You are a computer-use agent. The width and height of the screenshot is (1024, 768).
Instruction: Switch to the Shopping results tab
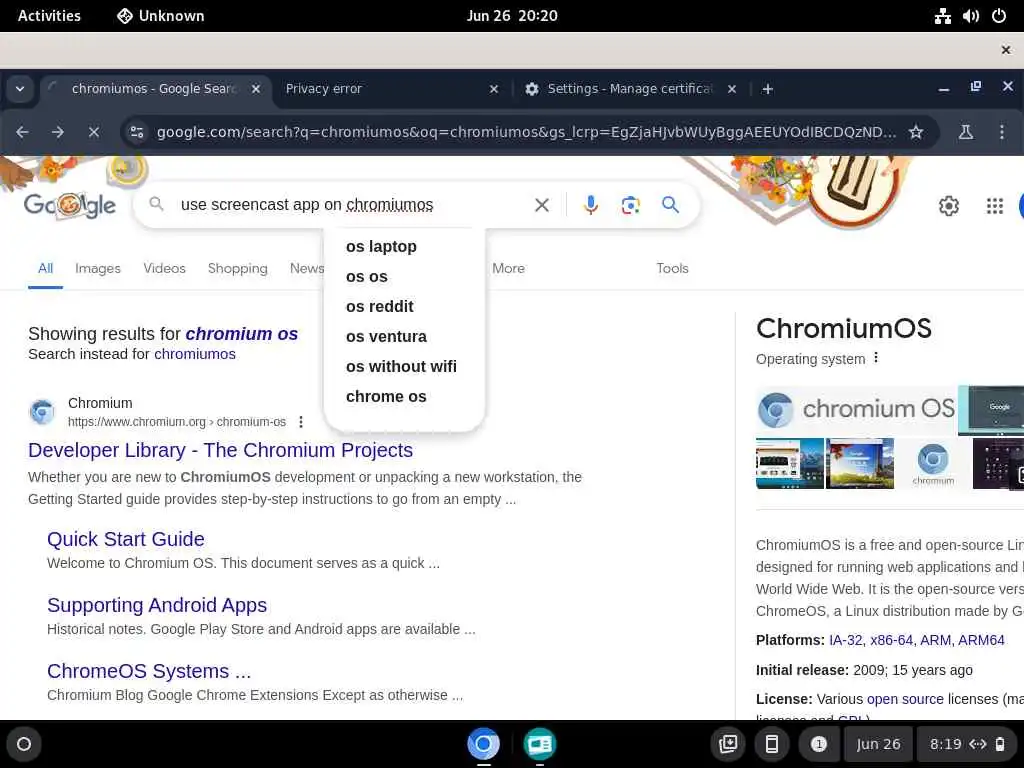coord(238,268)
